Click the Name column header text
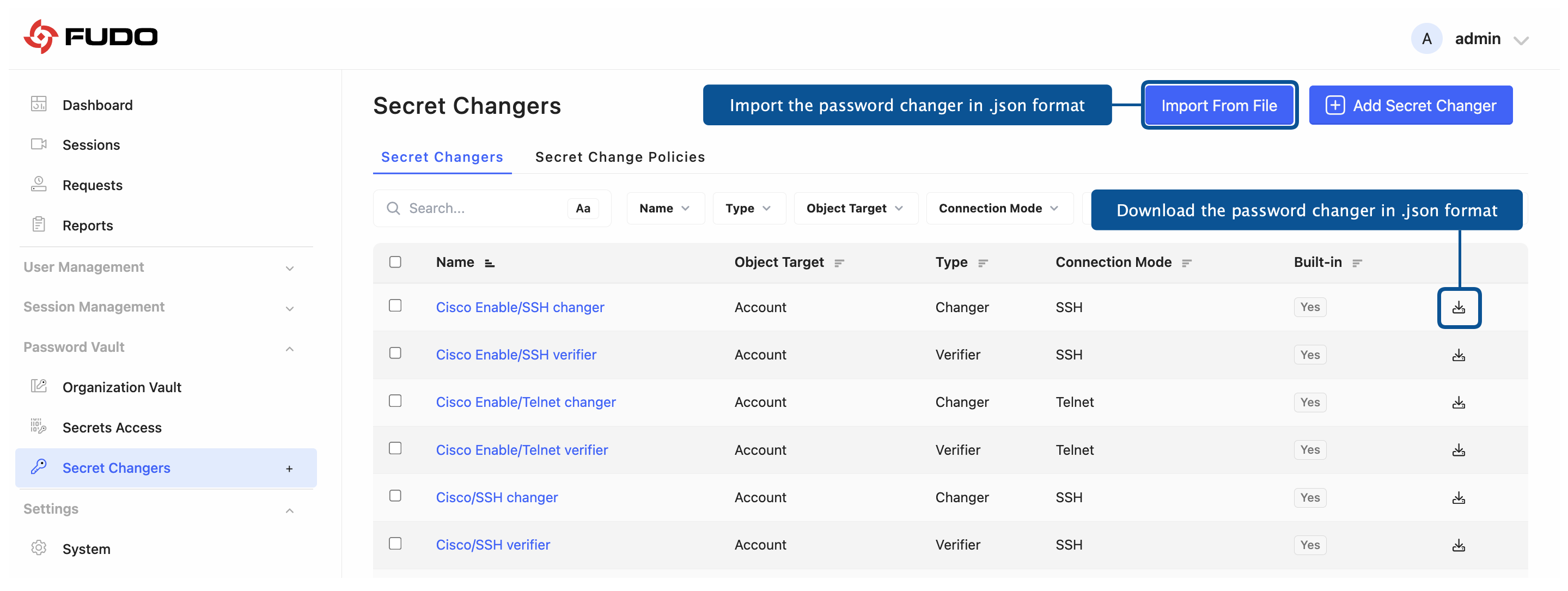This screenshot has height=591, width=1568. pos(455,263)
